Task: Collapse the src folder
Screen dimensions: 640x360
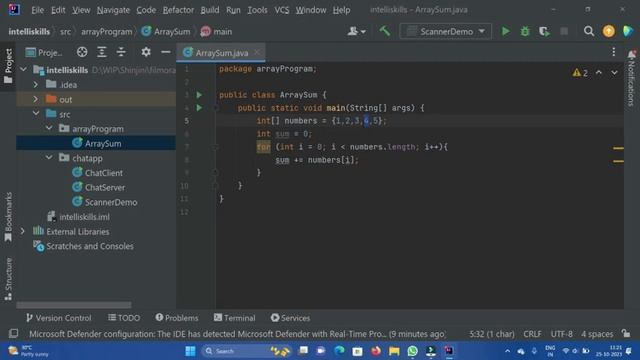Action: (36, 114)
